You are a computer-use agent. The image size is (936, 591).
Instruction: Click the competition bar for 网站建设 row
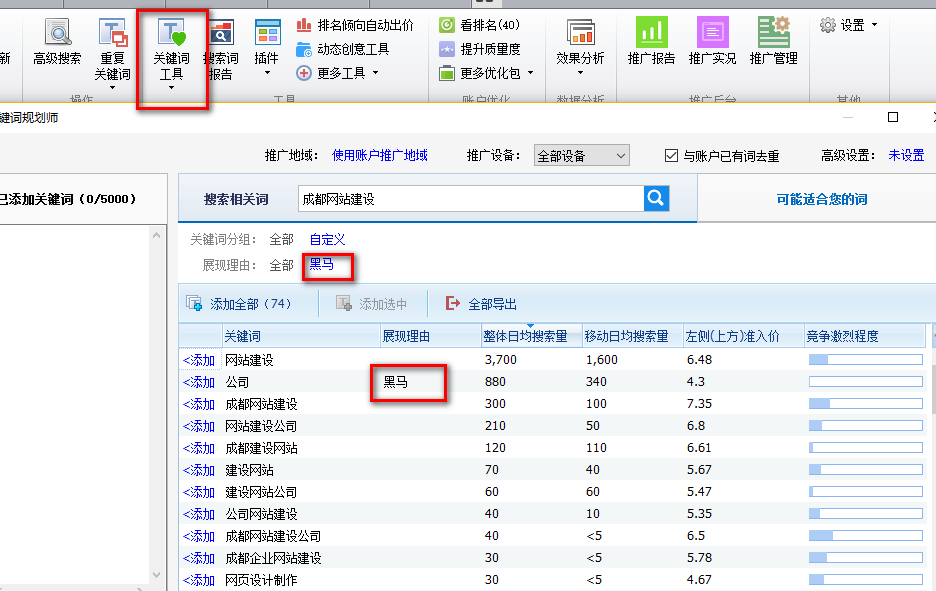[x=864, y=360]
